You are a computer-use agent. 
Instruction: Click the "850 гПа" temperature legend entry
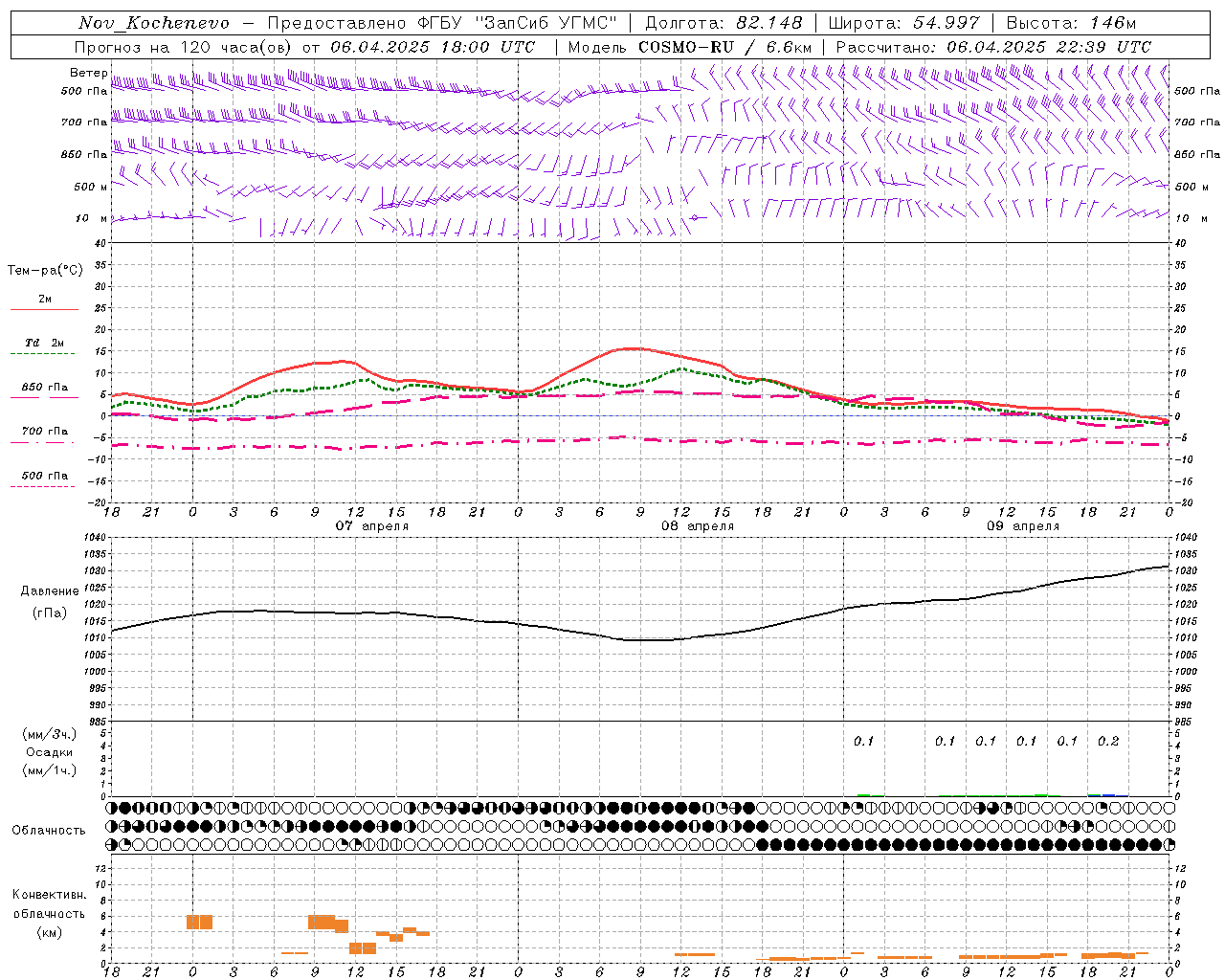45,388
